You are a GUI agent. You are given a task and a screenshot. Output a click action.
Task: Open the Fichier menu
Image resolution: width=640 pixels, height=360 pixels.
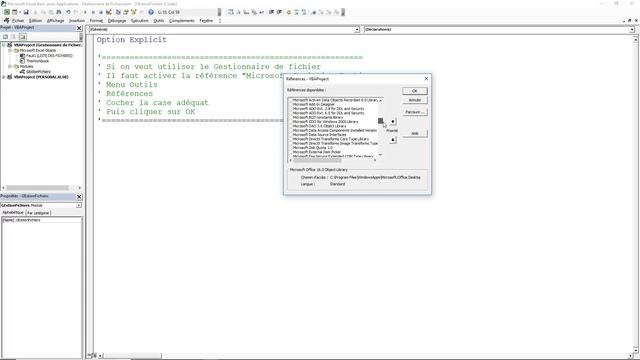point(18,20)
